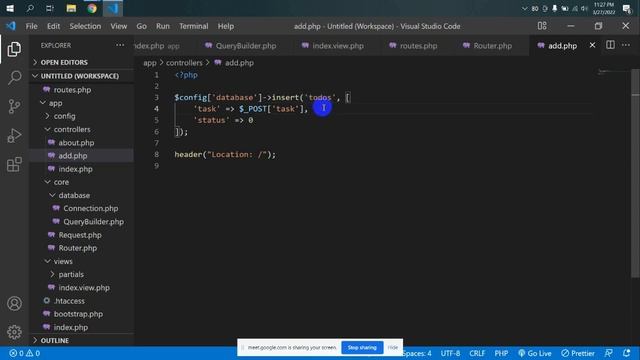Select language mode PHP in status bar
Viewport: 640px width, 360px height.
[x=501, y=353]
